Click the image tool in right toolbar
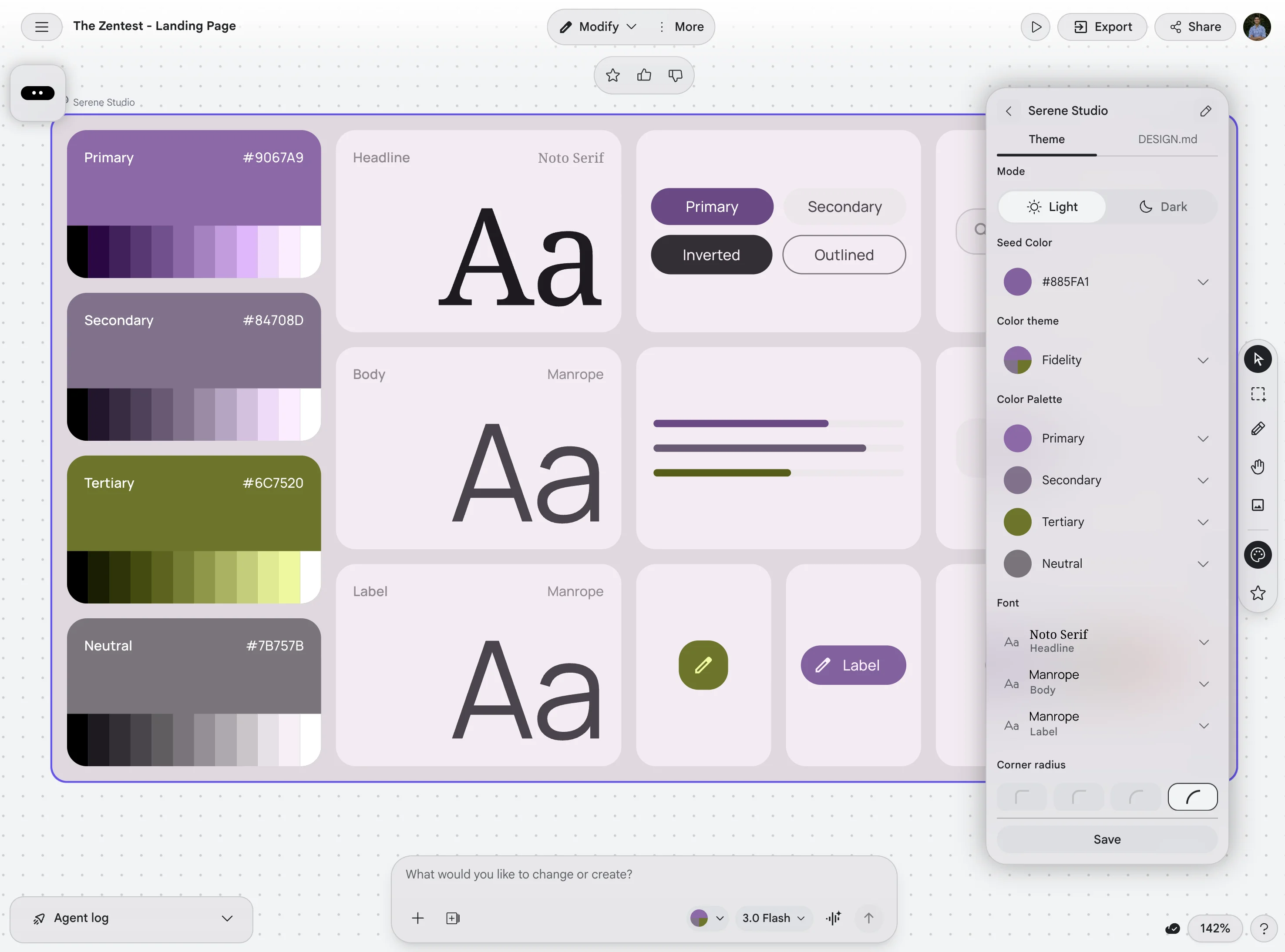 [1257, 505]
